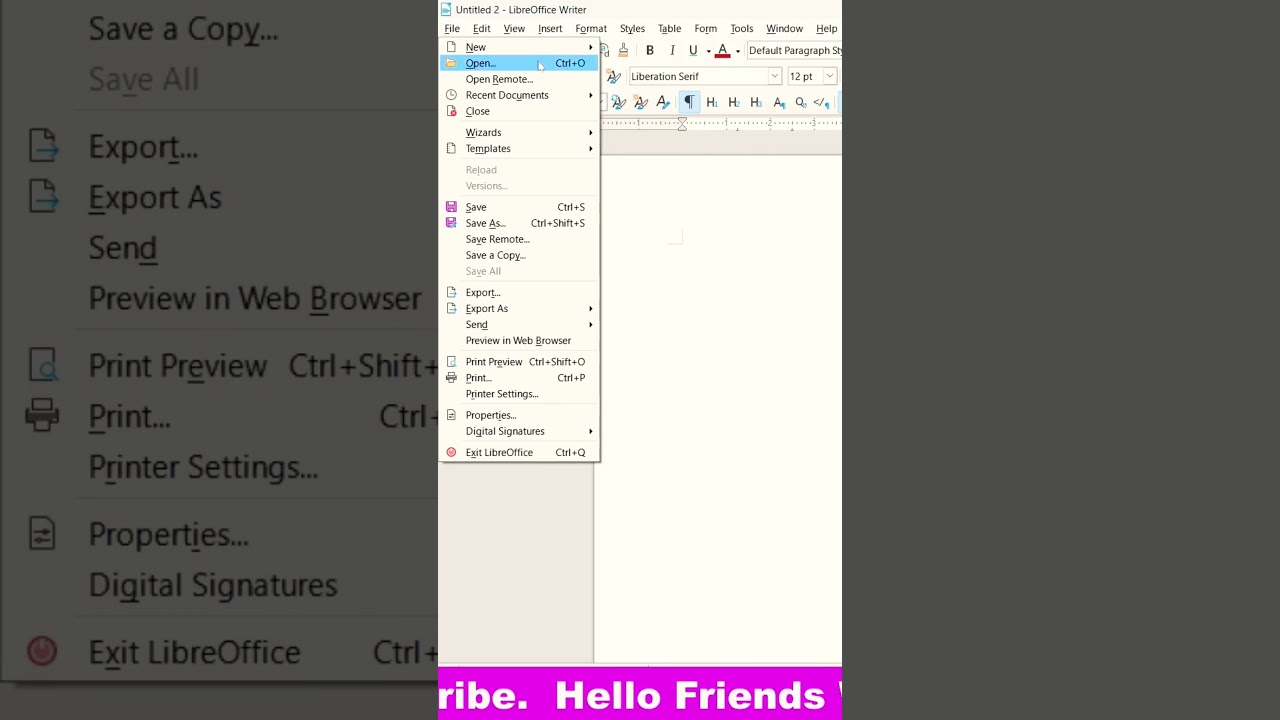Apply the red font color

(722, 50)
